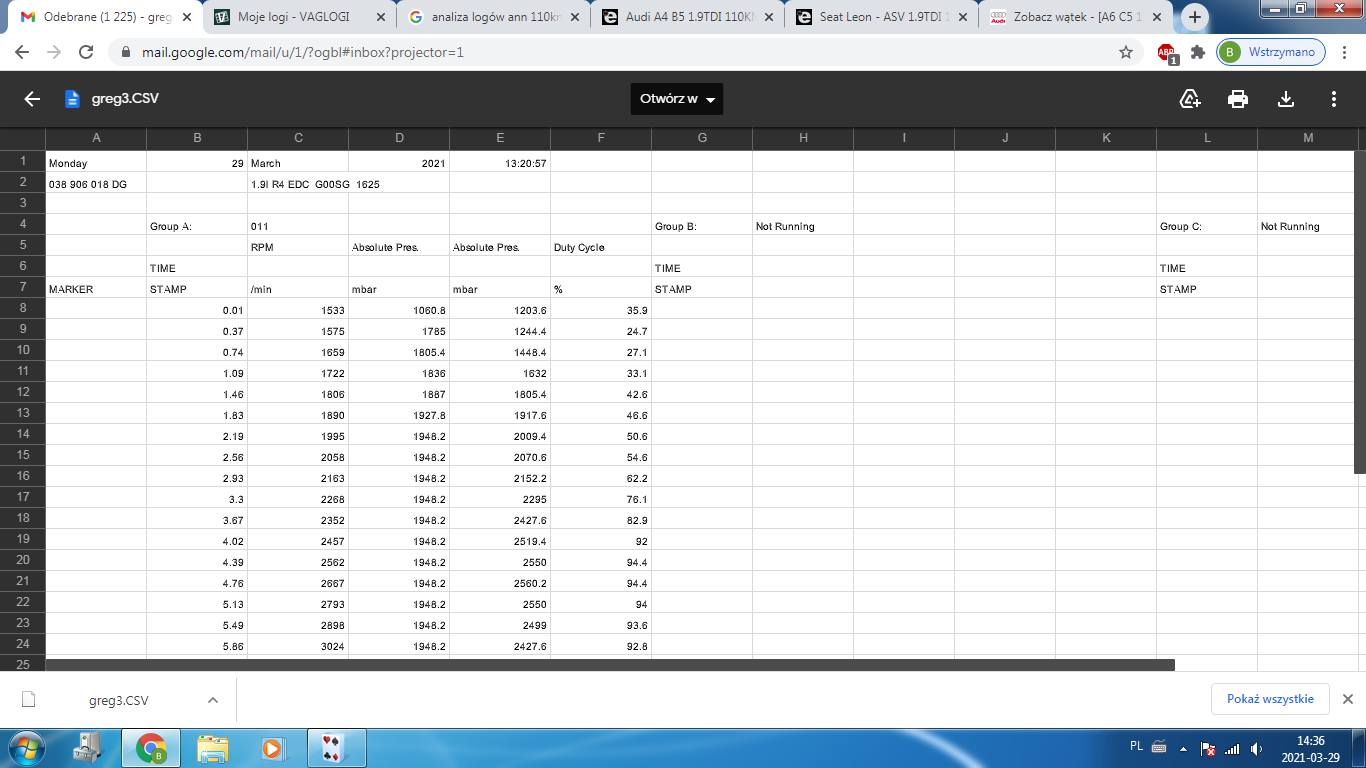Click the duty cycle value 35.9
This screenshot has height=768, width=1366.
[x=601, y=310]
